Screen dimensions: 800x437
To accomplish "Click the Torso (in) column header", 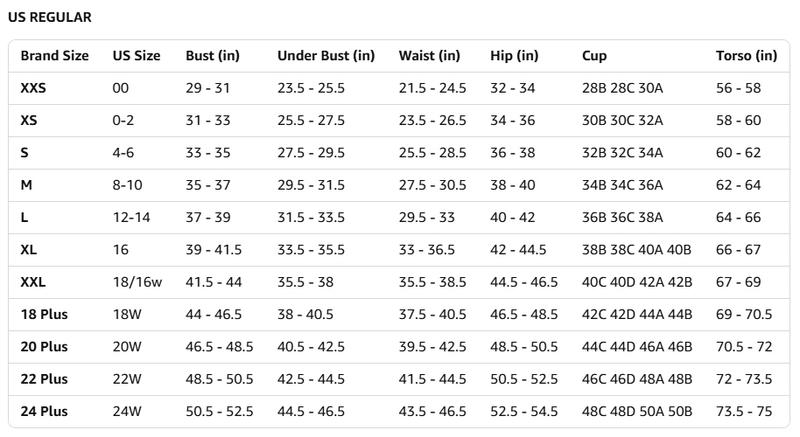I will pos(746,56).
